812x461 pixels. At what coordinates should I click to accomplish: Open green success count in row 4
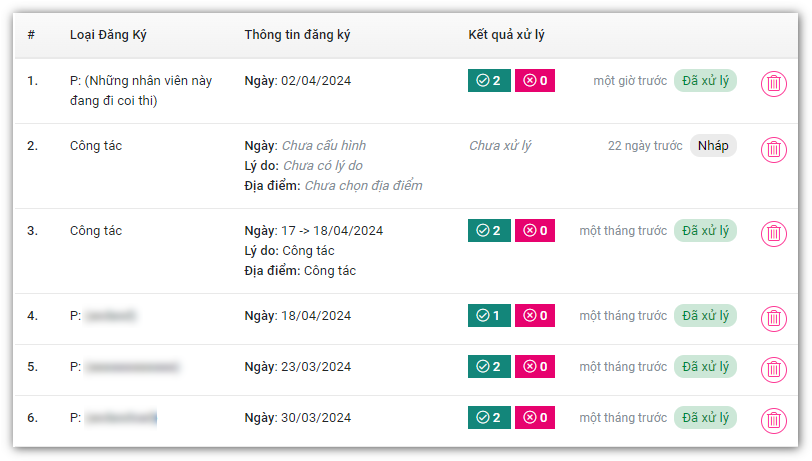pos(489,316)
